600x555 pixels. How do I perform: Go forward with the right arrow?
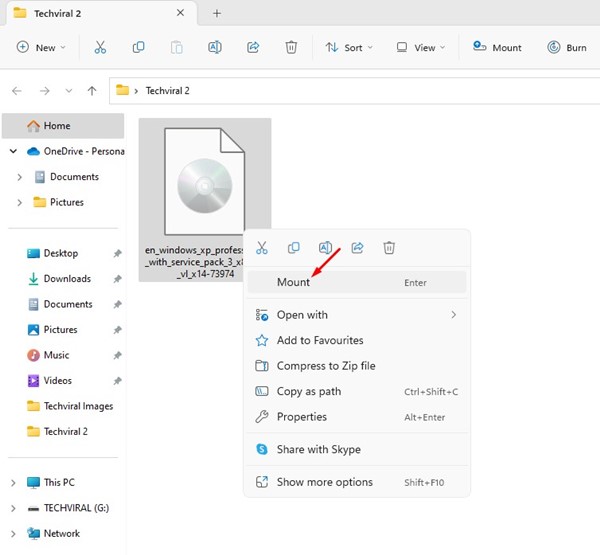[45, 91]
